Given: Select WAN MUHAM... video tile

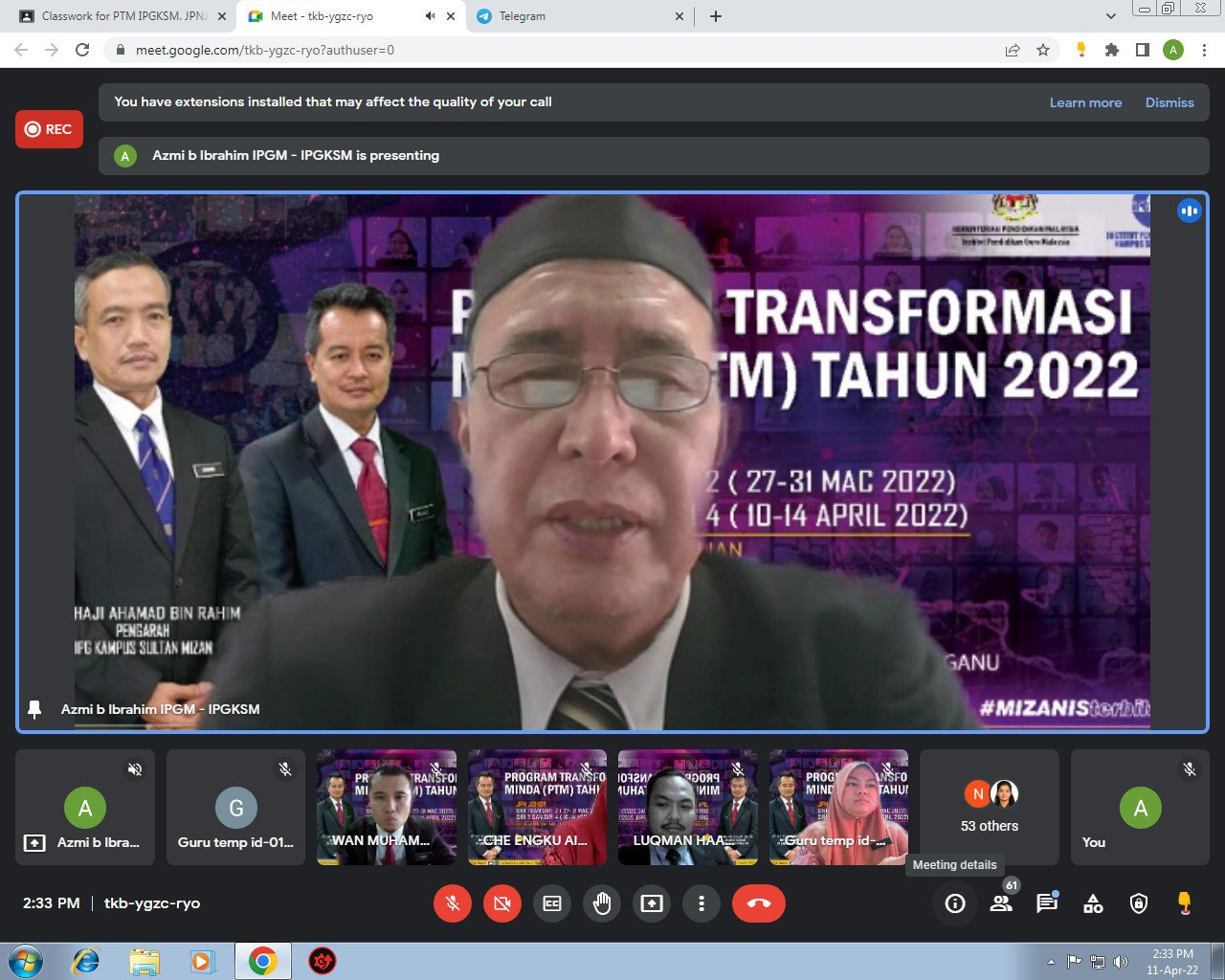Looking at the screenshot, I should pos(387,808).
